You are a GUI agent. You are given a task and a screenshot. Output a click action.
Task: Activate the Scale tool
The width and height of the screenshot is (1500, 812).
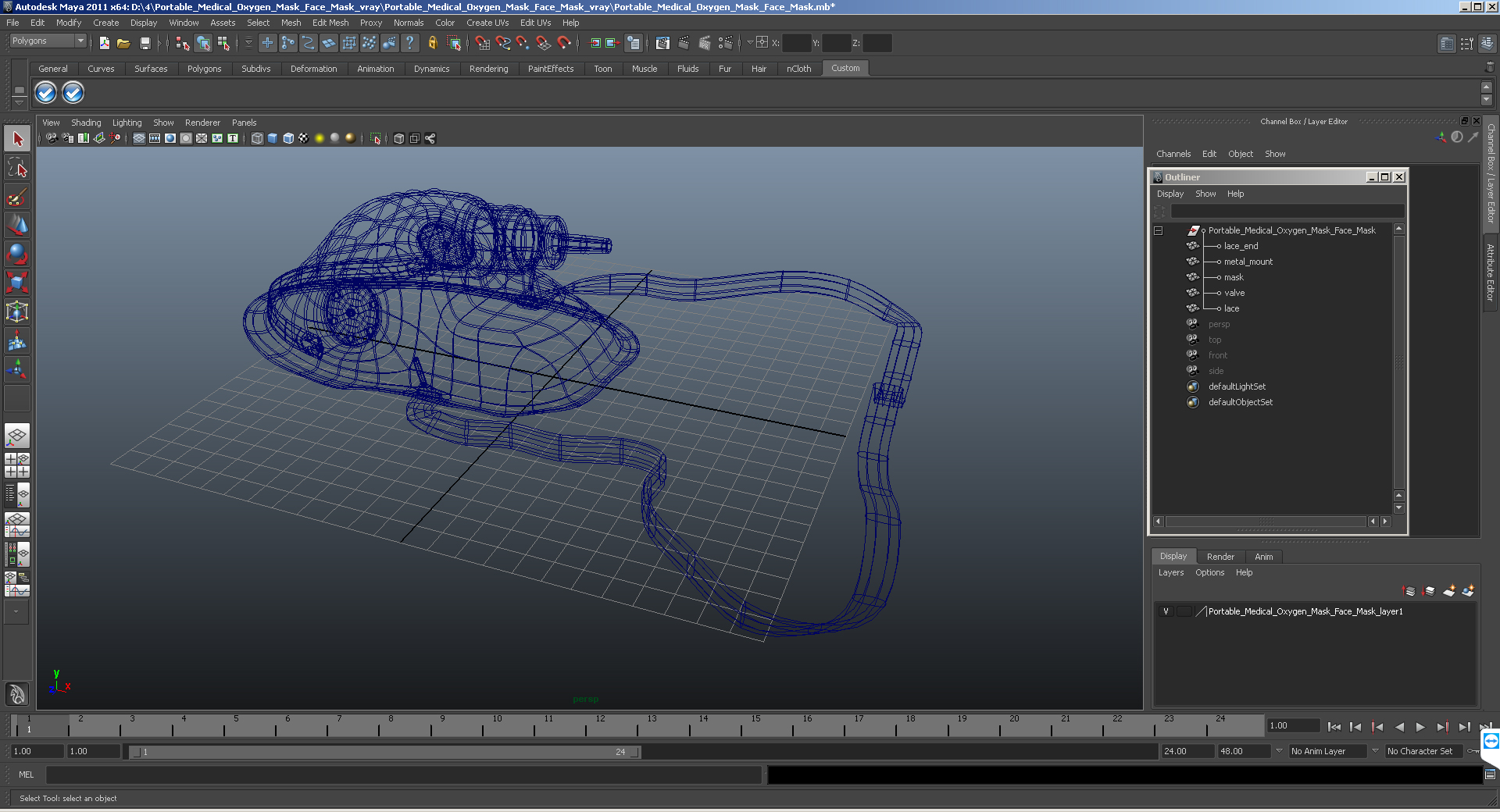[17, 282]
